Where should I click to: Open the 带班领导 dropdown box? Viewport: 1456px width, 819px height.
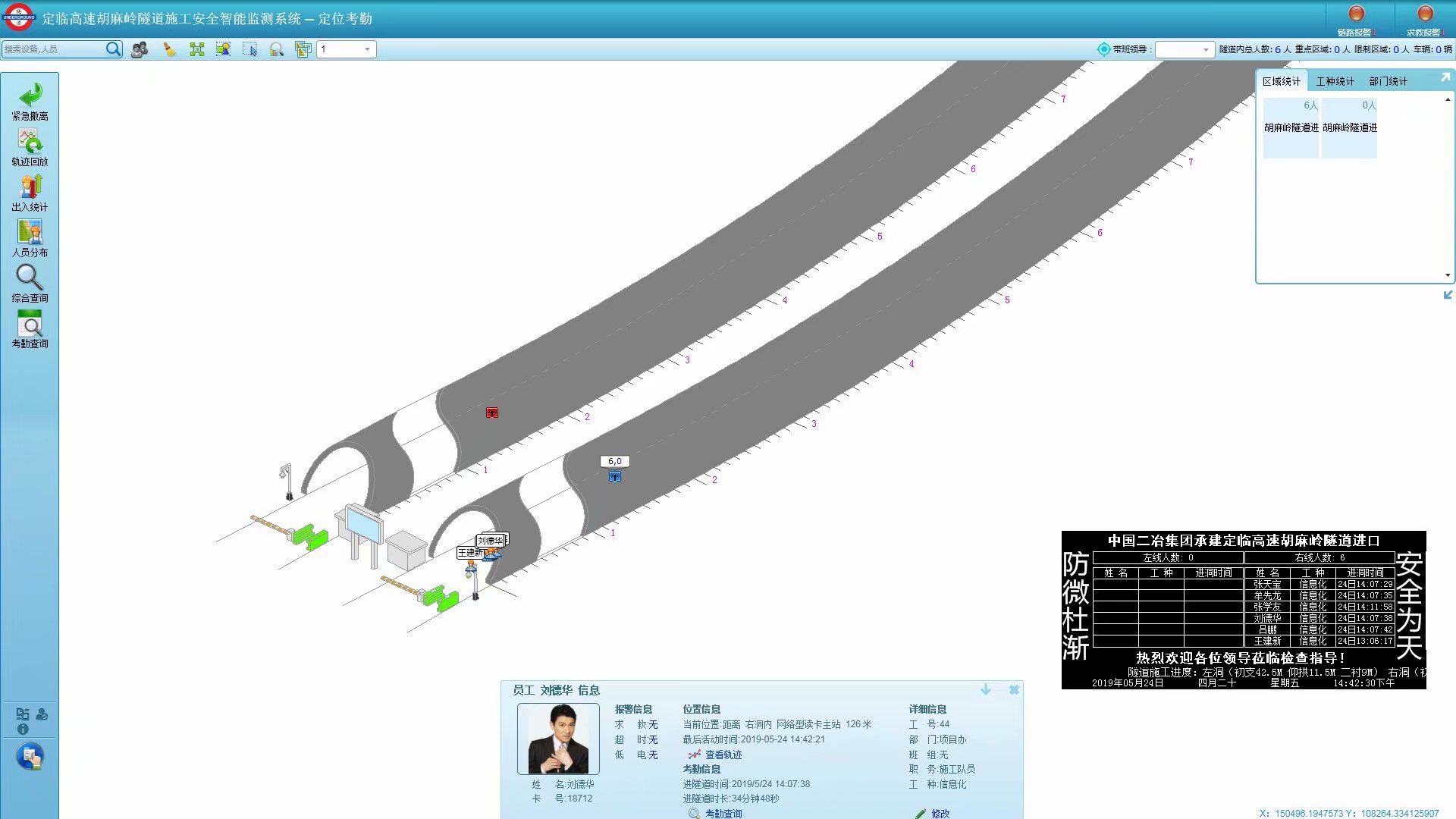(x=1205, y=49)
